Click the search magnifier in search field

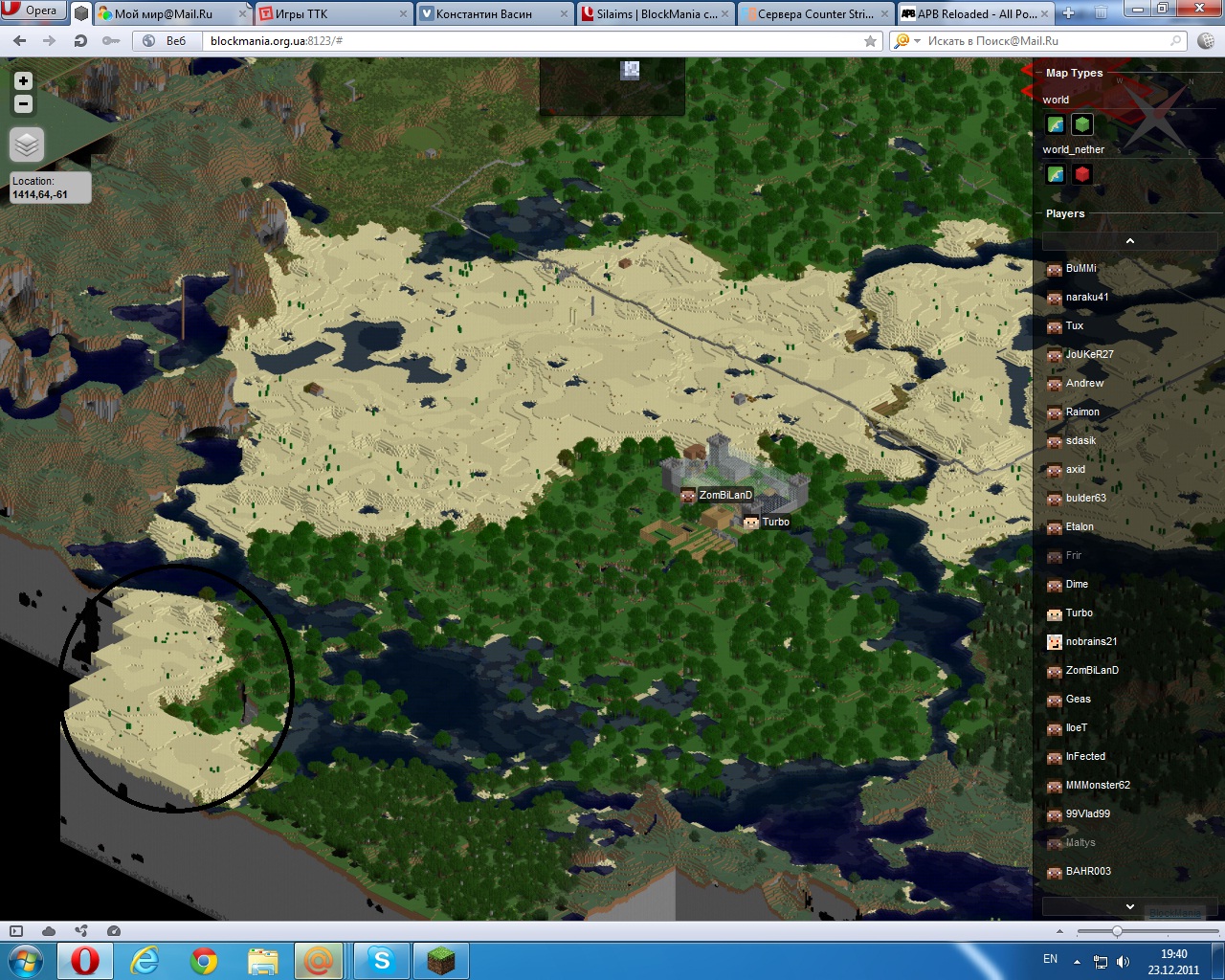(x=1176, y=41)
